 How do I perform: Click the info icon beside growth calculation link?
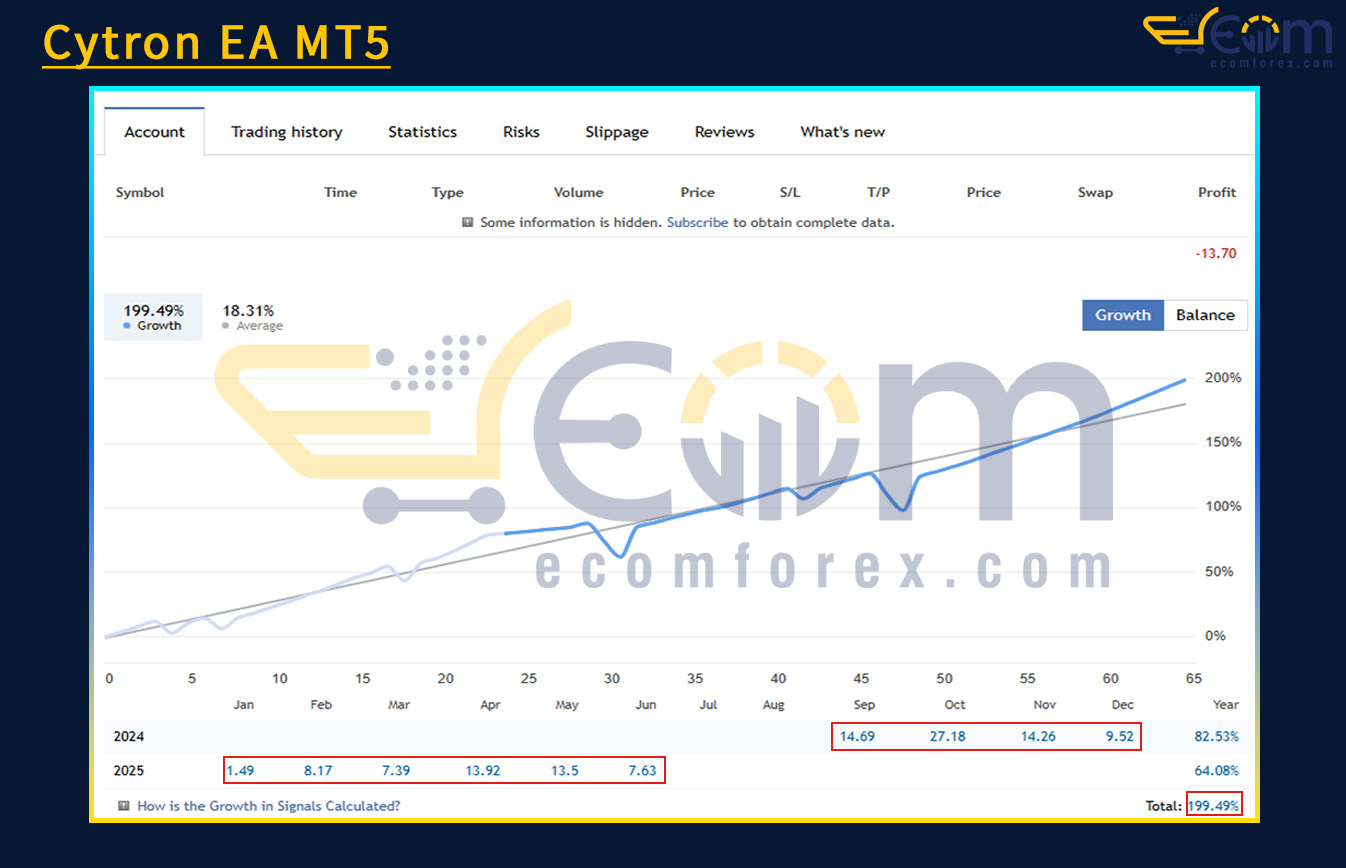pyautogui.click(x=123, y=805)
